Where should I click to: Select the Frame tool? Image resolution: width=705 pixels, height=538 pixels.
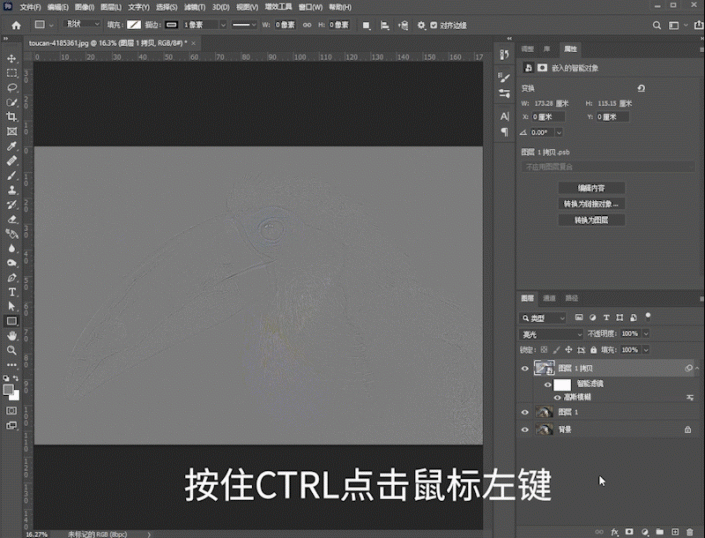(12, 131)
